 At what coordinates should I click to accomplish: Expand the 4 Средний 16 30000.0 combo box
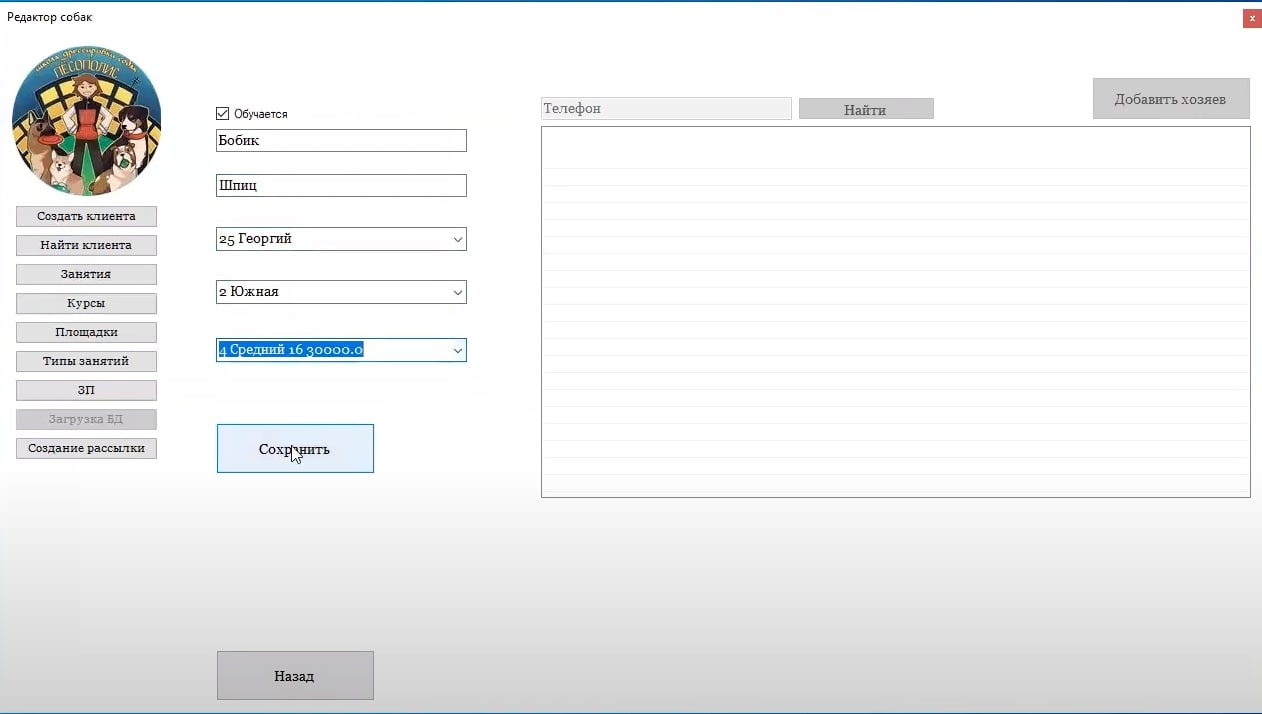341,350
